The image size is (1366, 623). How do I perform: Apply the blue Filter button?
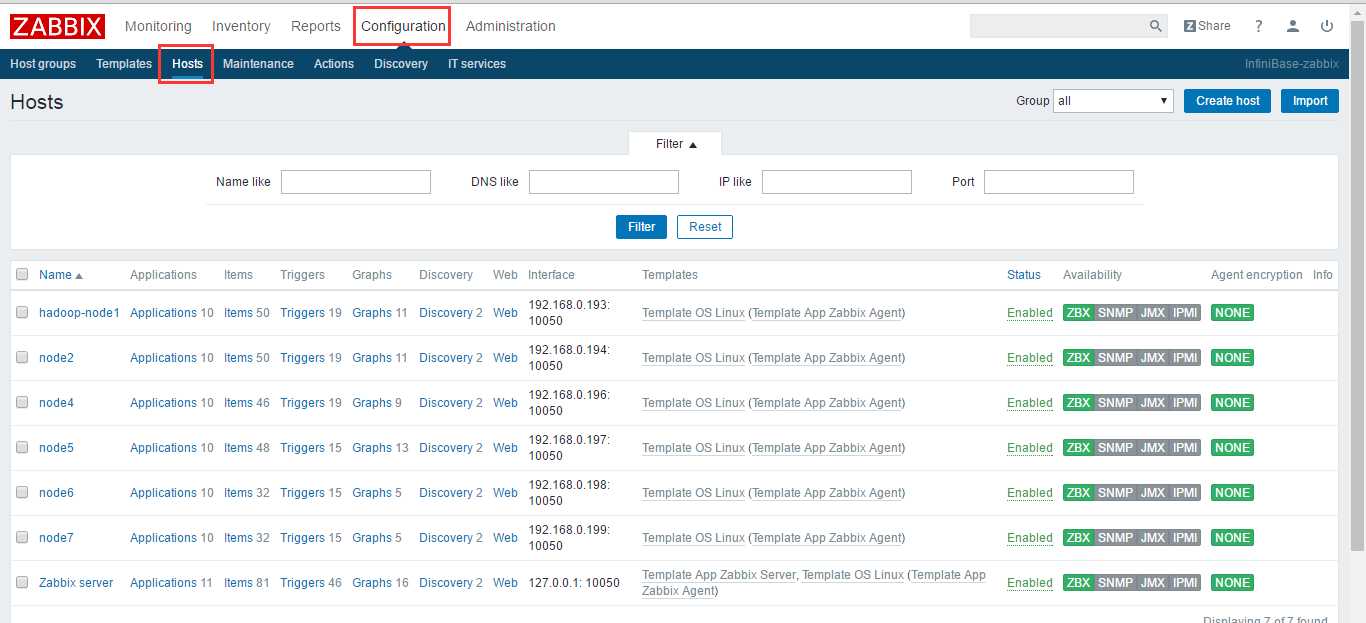pos(641,227)
